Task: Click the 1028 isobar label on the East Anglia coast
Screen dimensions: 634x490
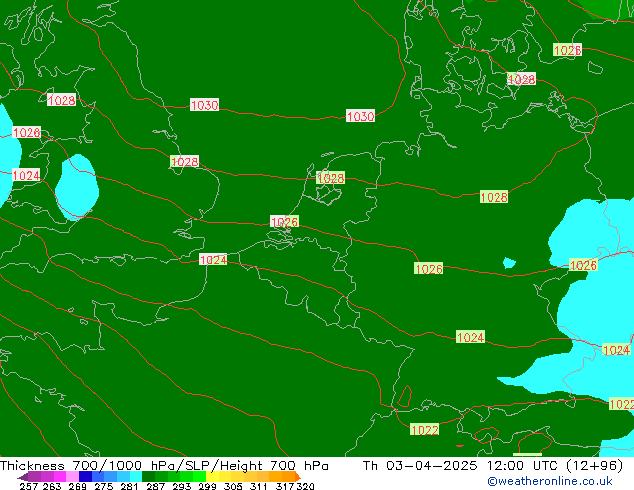Action: (185, 162)
